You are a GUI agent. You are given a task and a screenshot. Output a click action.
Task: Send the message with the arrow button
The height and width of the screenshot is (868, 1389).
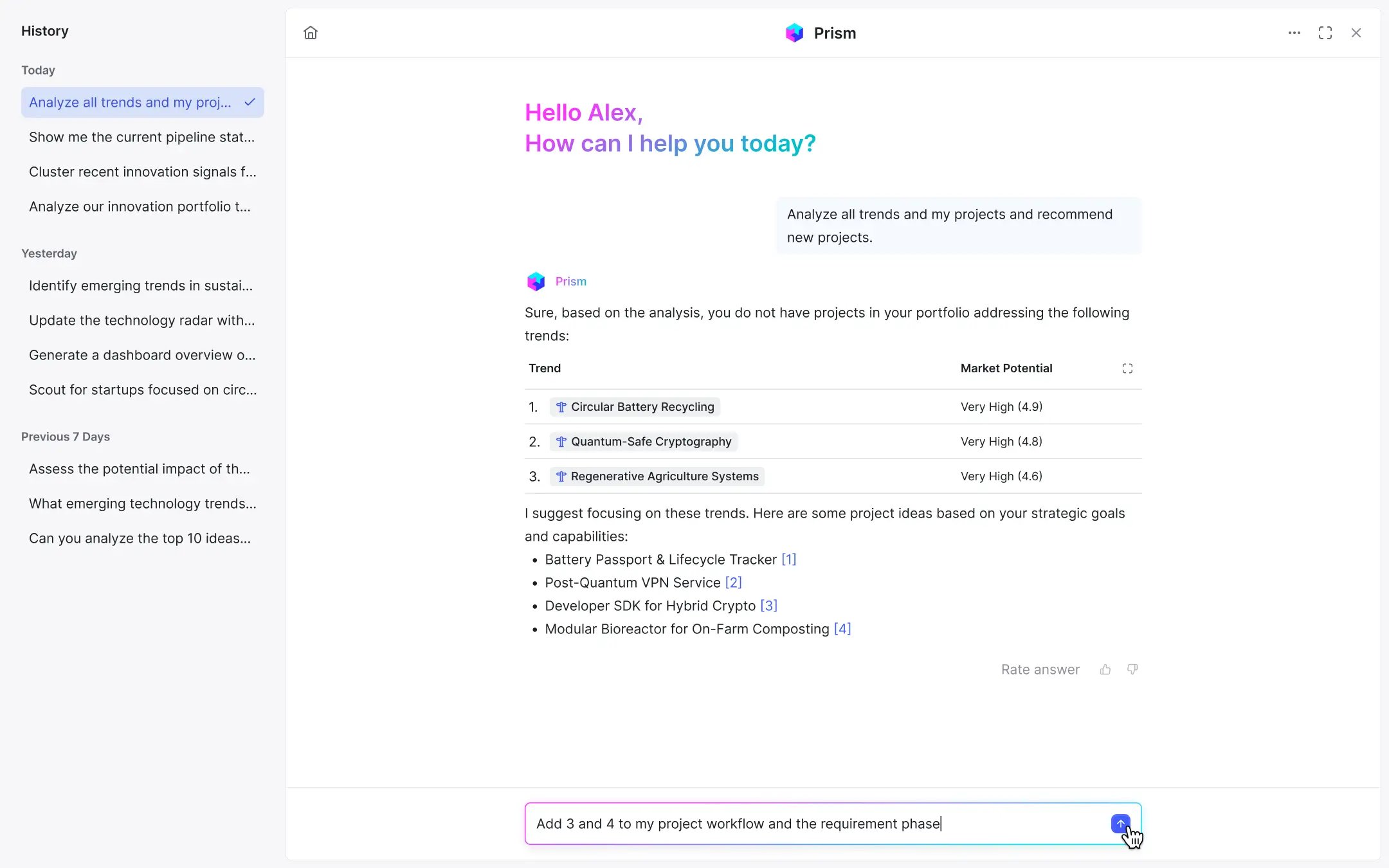click(1120, 824)
